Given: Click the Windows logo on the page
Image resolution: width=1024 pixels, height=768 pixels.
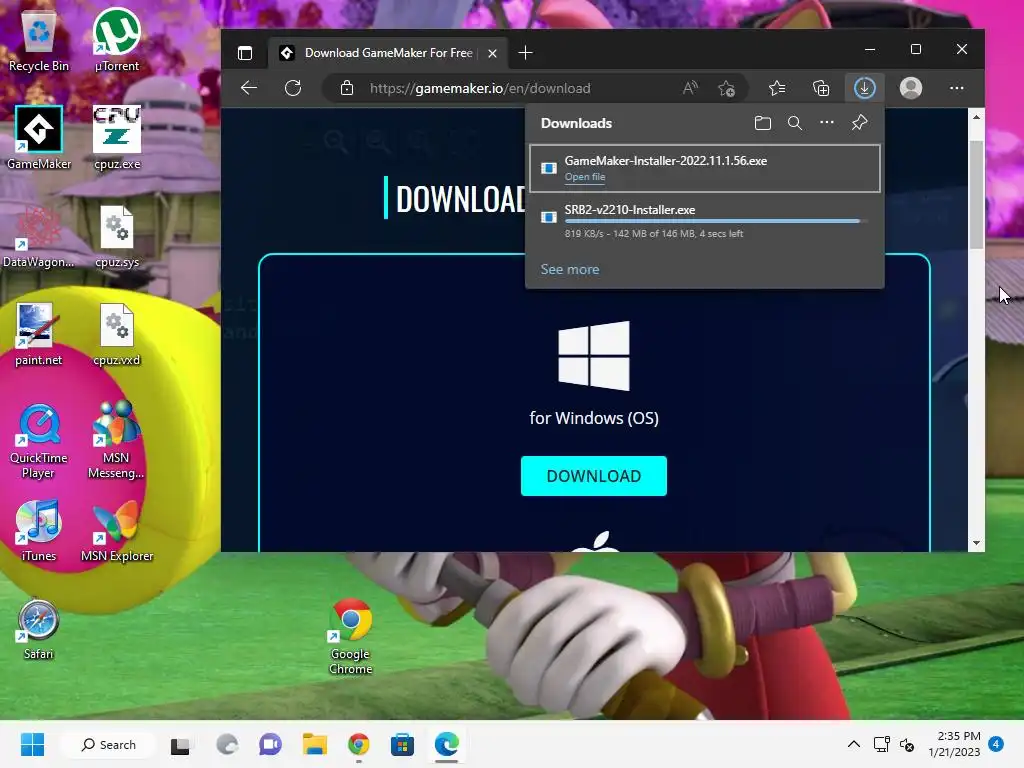Looking at the screenshot, I should [x=594, y=356].
